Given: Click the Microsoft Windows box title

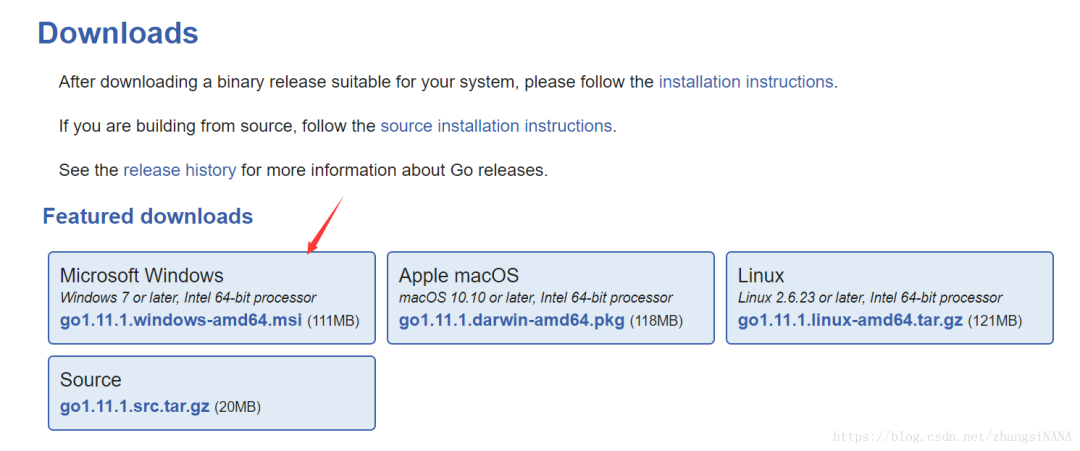Looking at the screenshot, I should tap(142, 275).
